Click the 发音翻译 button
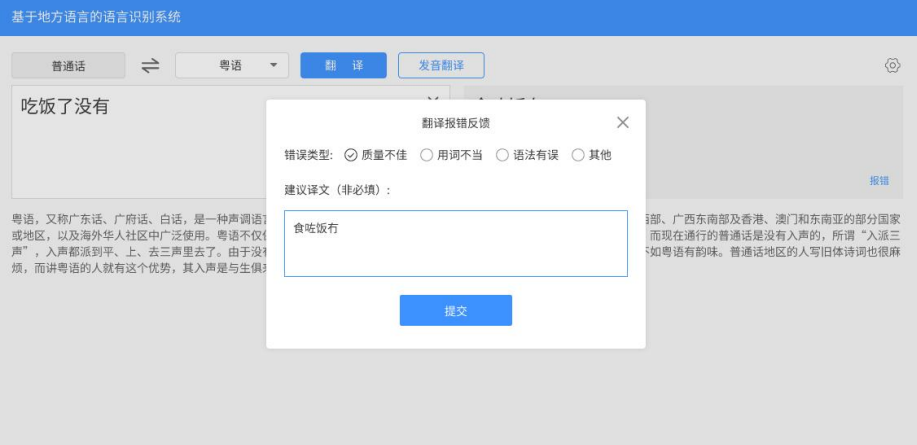The height and width of the screenshot is (445, 917). [442, 65]
